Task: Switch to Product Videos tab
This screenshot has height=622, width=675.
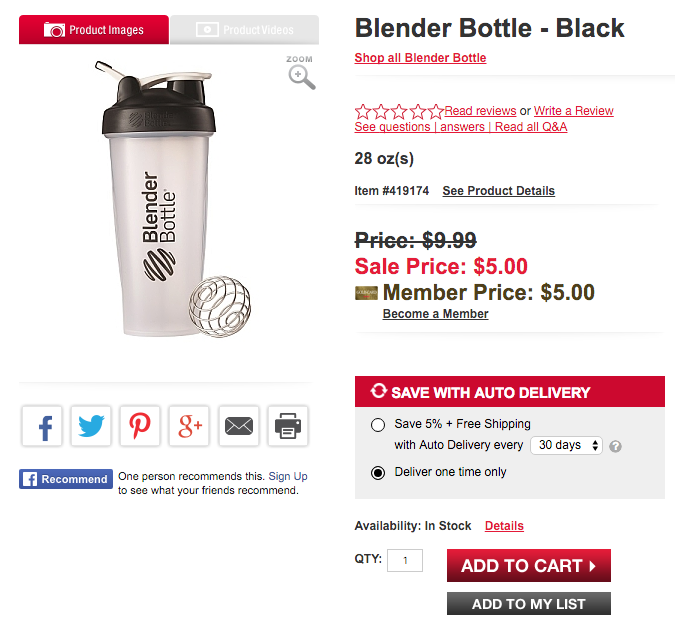Action: [245, 30]
